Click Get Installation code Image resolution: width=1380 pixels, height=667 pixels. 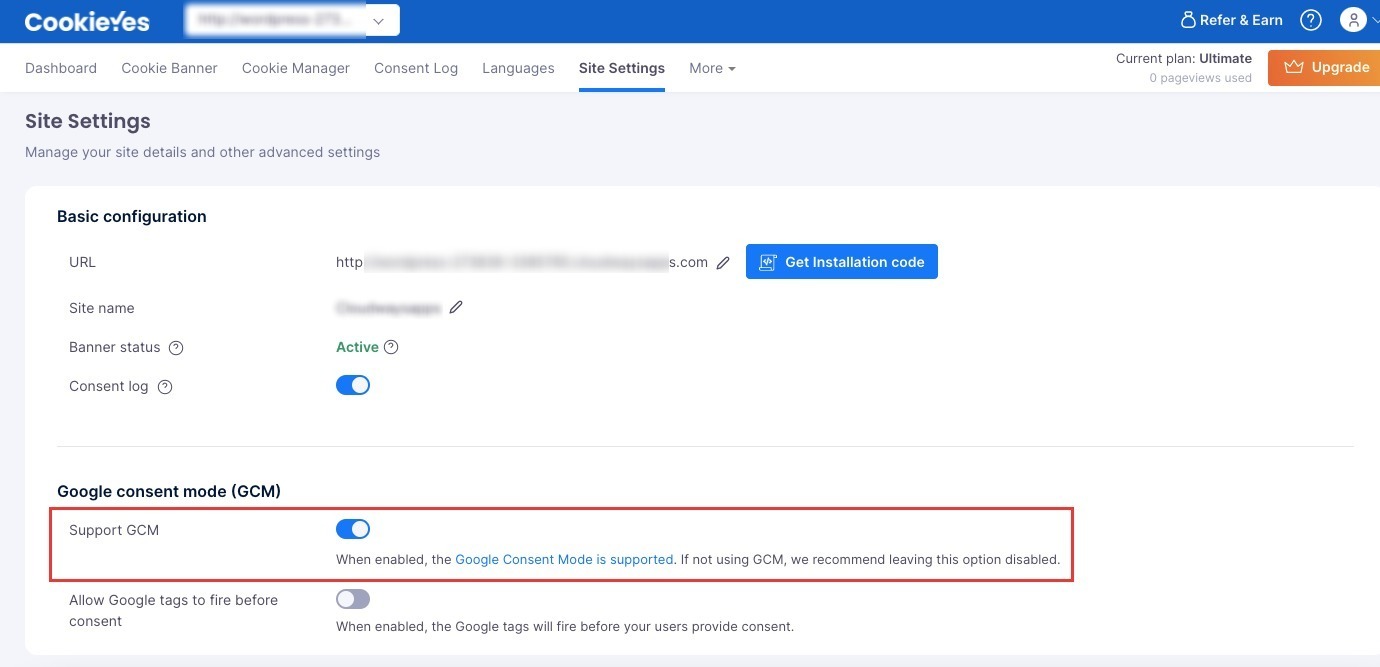(841, 261)
